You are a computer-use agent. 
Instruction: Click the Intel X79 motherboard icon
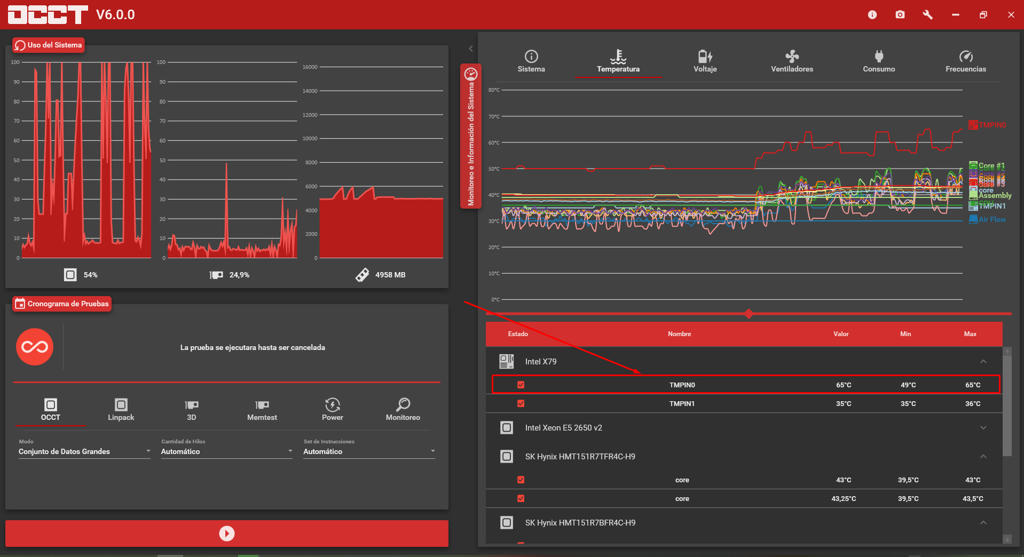click(506, 361)
